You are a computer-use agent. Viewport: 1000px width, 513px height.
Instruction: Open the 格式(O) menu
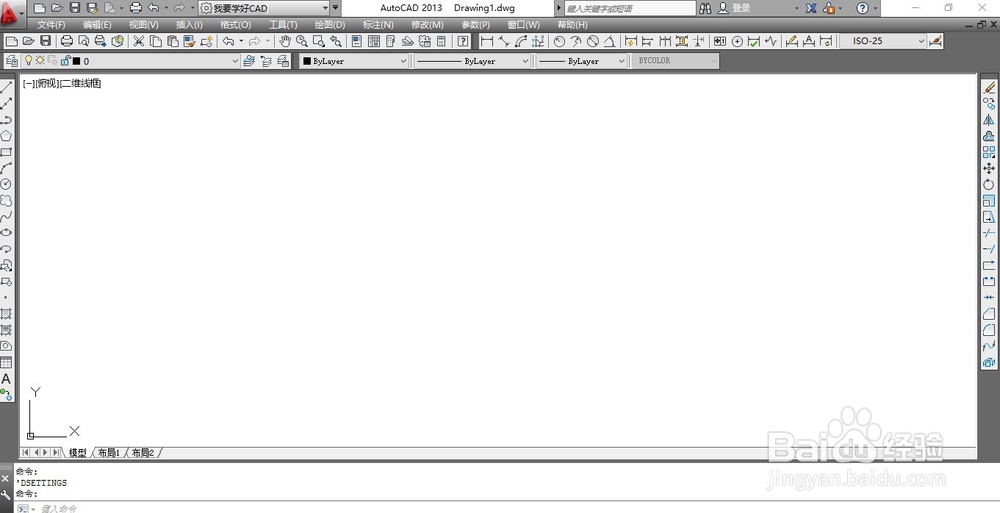(235, 25)
